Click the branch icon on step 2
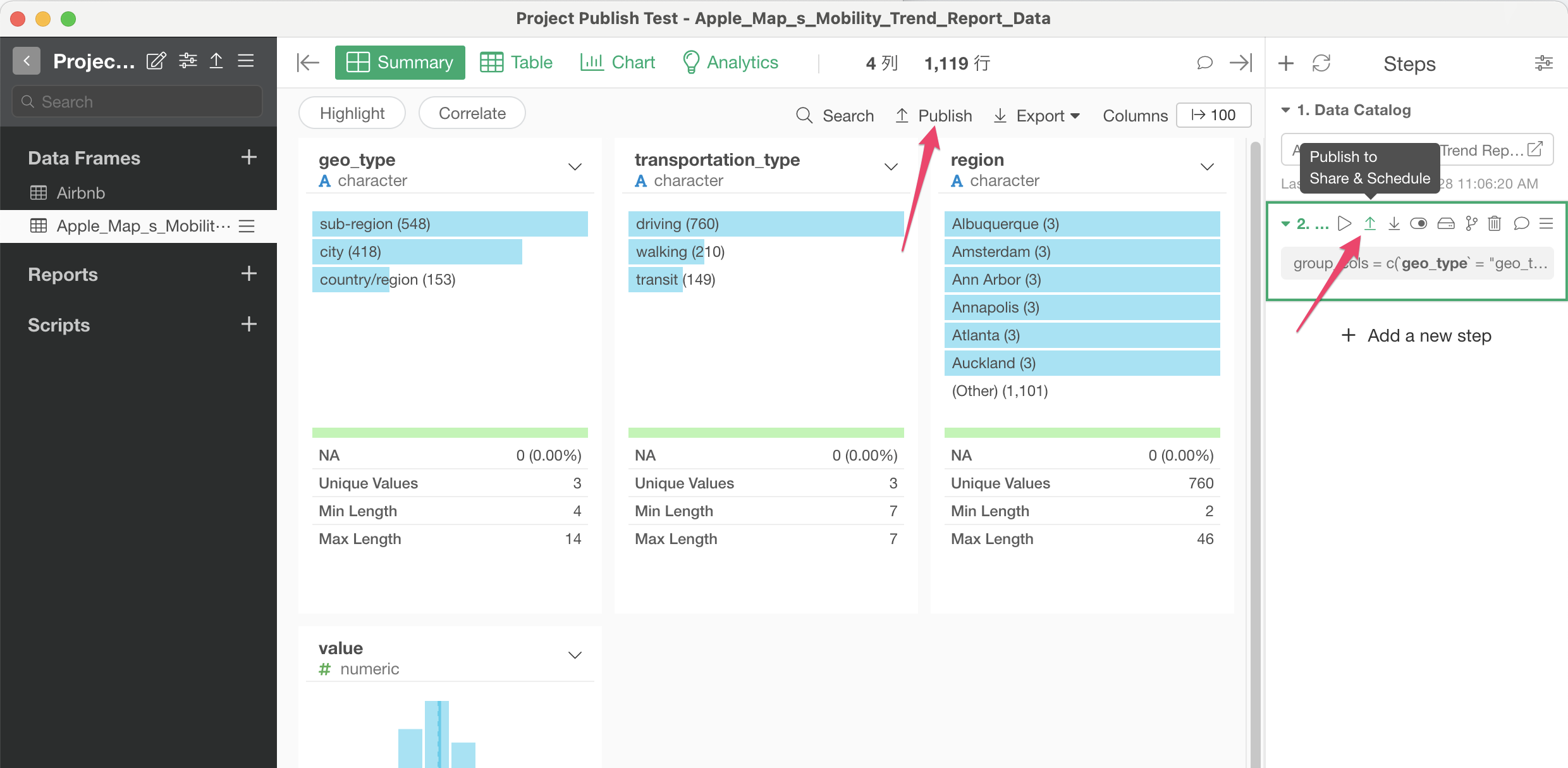 (1471, 224)
